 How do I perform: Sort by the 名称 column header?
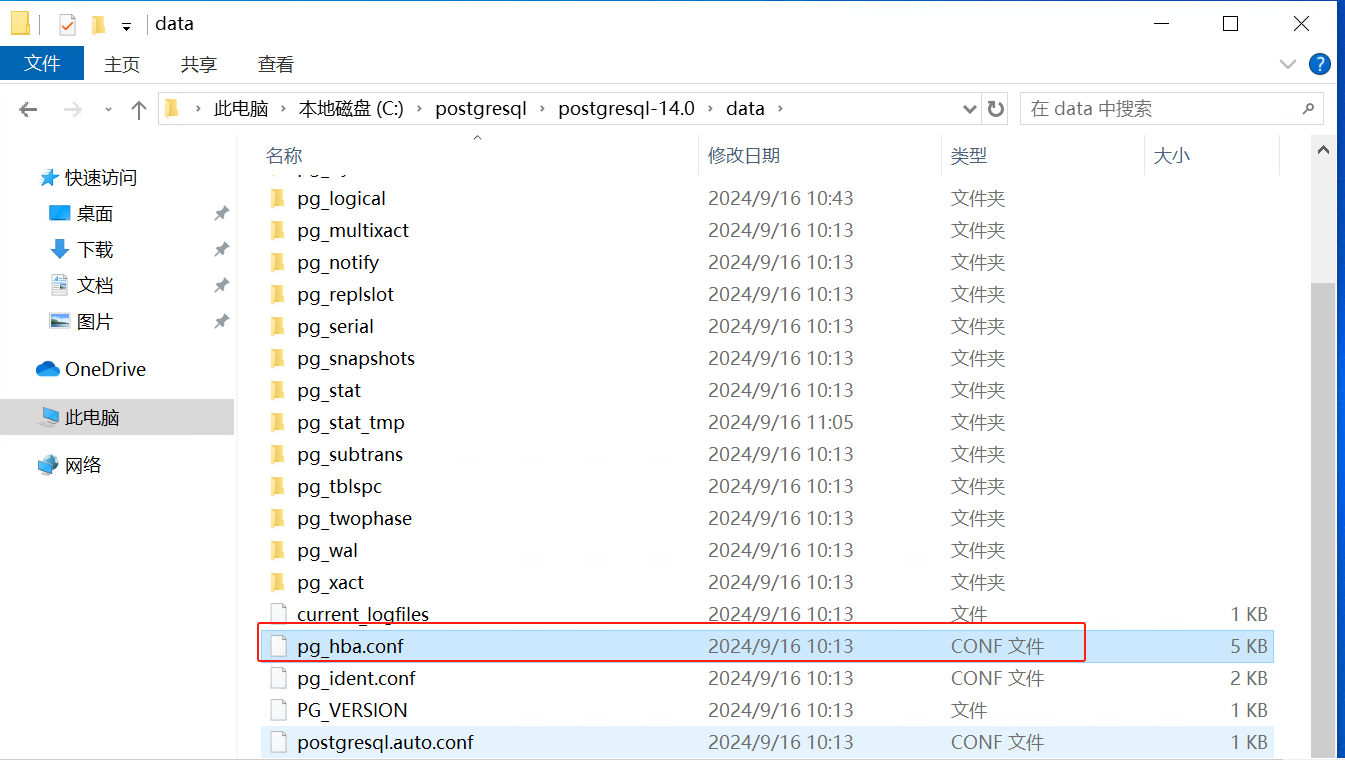[284, 156]
